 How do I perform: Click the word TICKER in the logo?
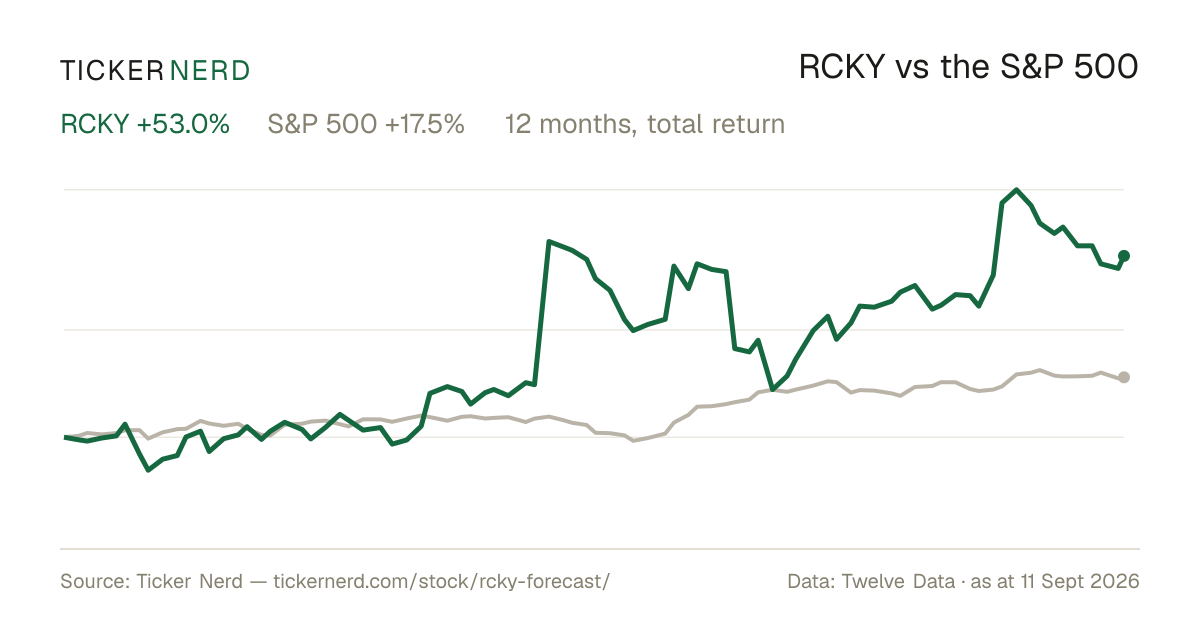pyautogui.click(x=111, y=70)
